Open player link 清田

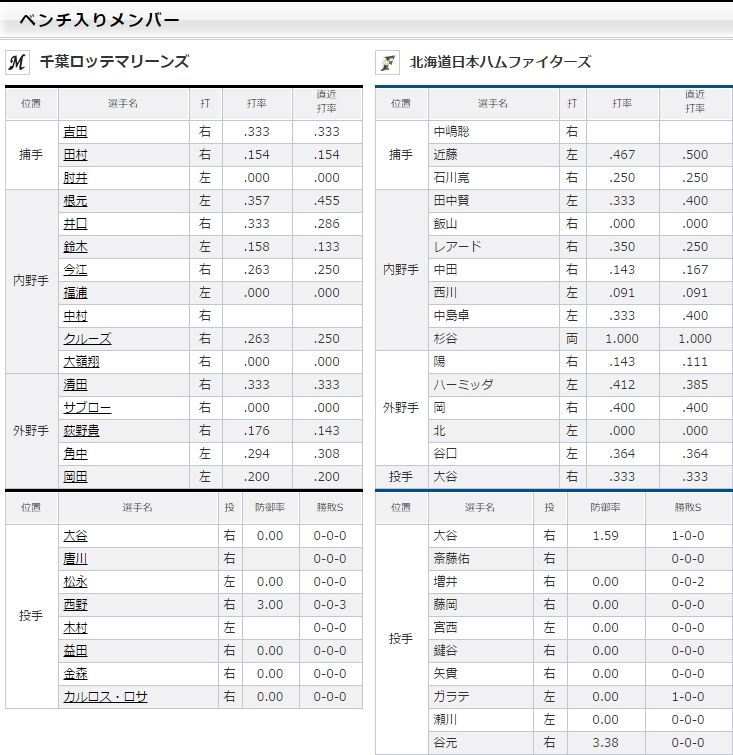coord(76,385)
